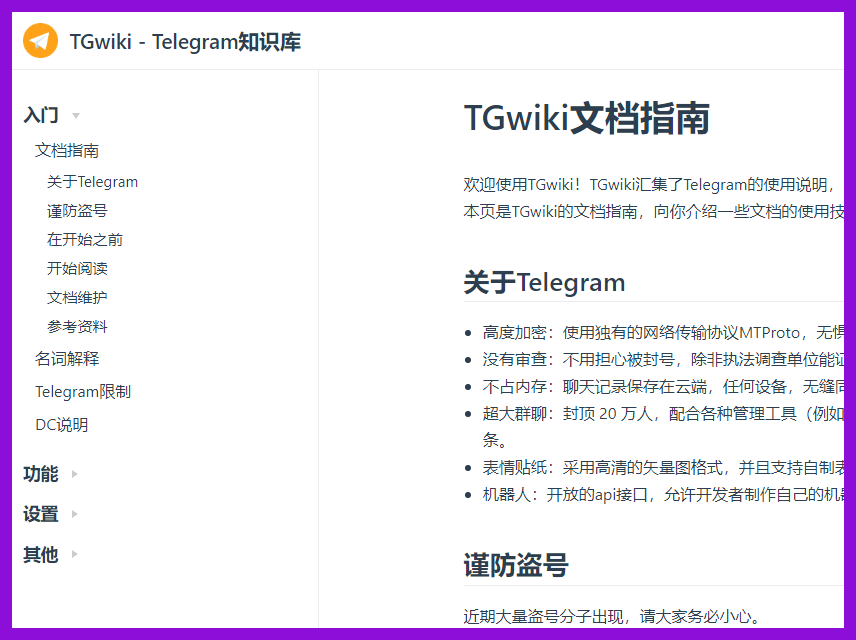Open the 参考资料 sidebar link

(x=77, y=327)
